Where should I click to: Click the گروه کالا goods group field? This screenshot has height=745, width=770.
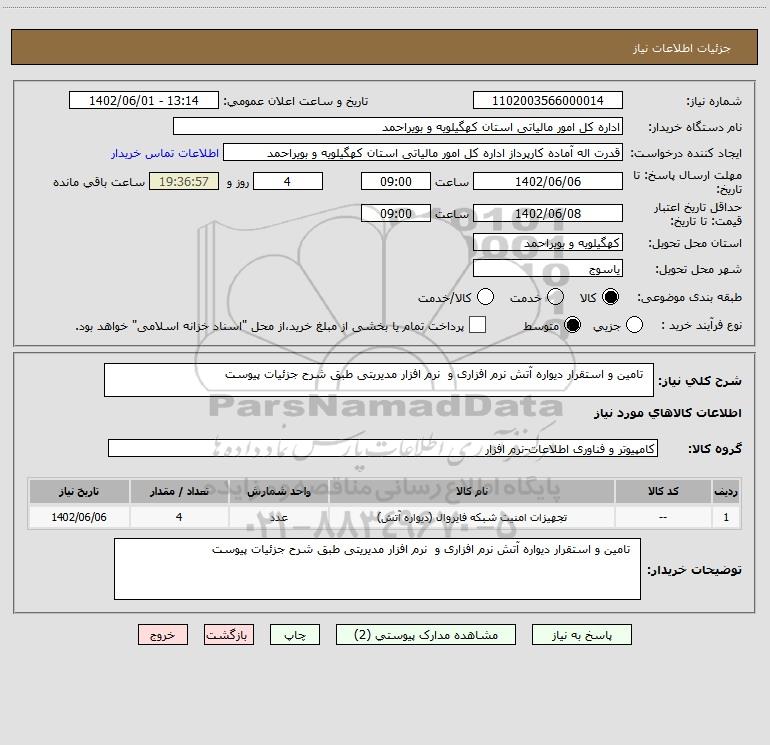[x=383, y=448]
